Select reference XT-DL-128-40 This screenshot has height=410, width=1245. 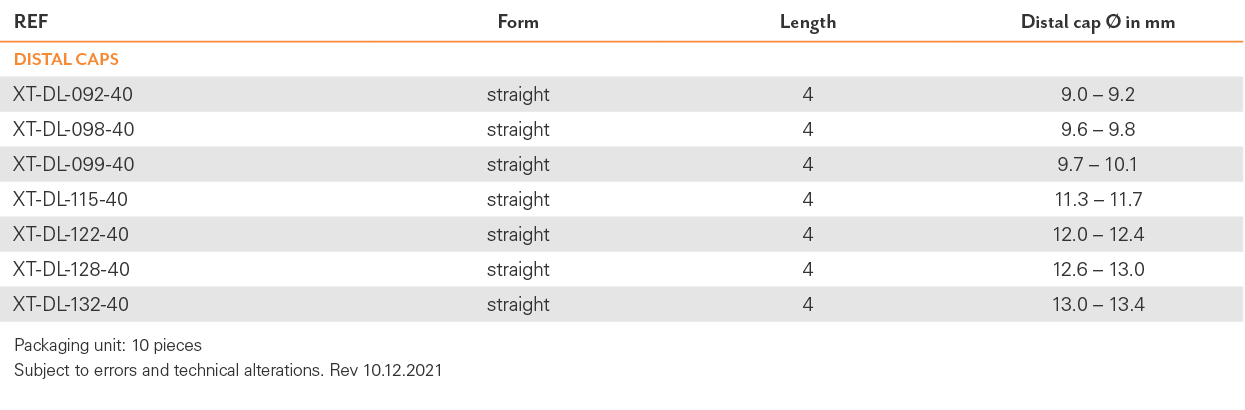(x=71, y=270)
